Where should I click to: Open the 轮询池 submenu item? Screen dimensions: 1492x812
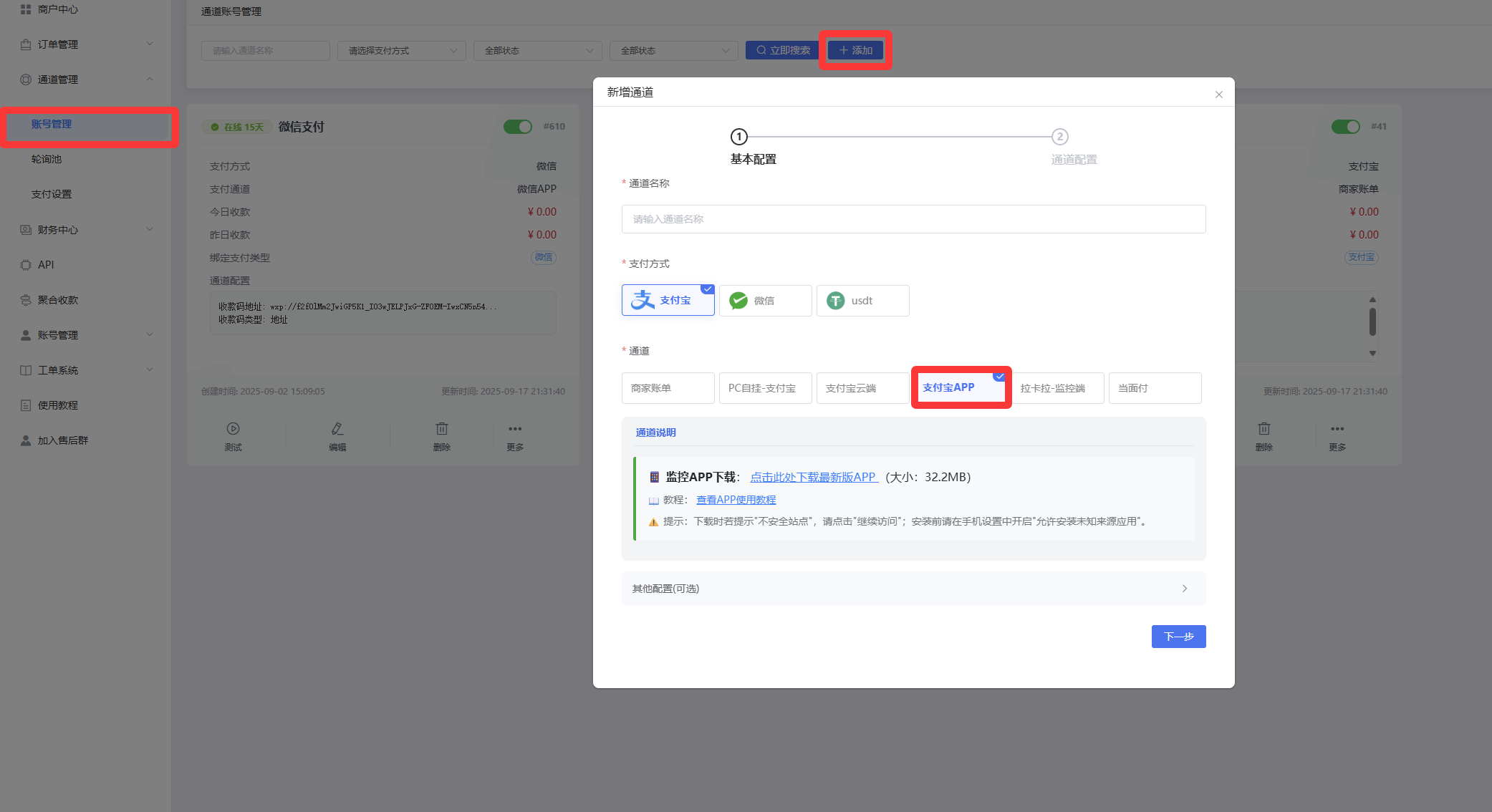[x=47, y=159]
